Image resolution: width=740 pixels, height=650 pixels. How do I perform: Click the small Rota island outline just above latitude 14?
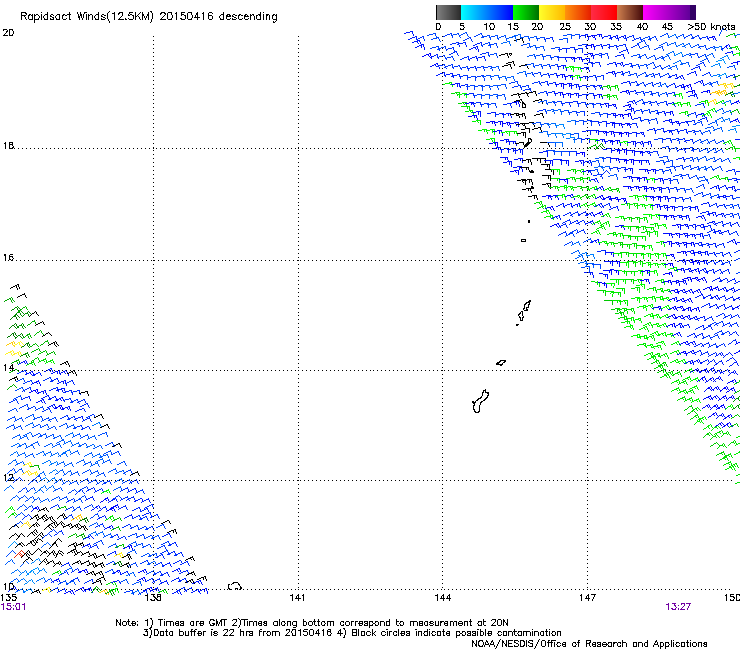coord(501,363)
